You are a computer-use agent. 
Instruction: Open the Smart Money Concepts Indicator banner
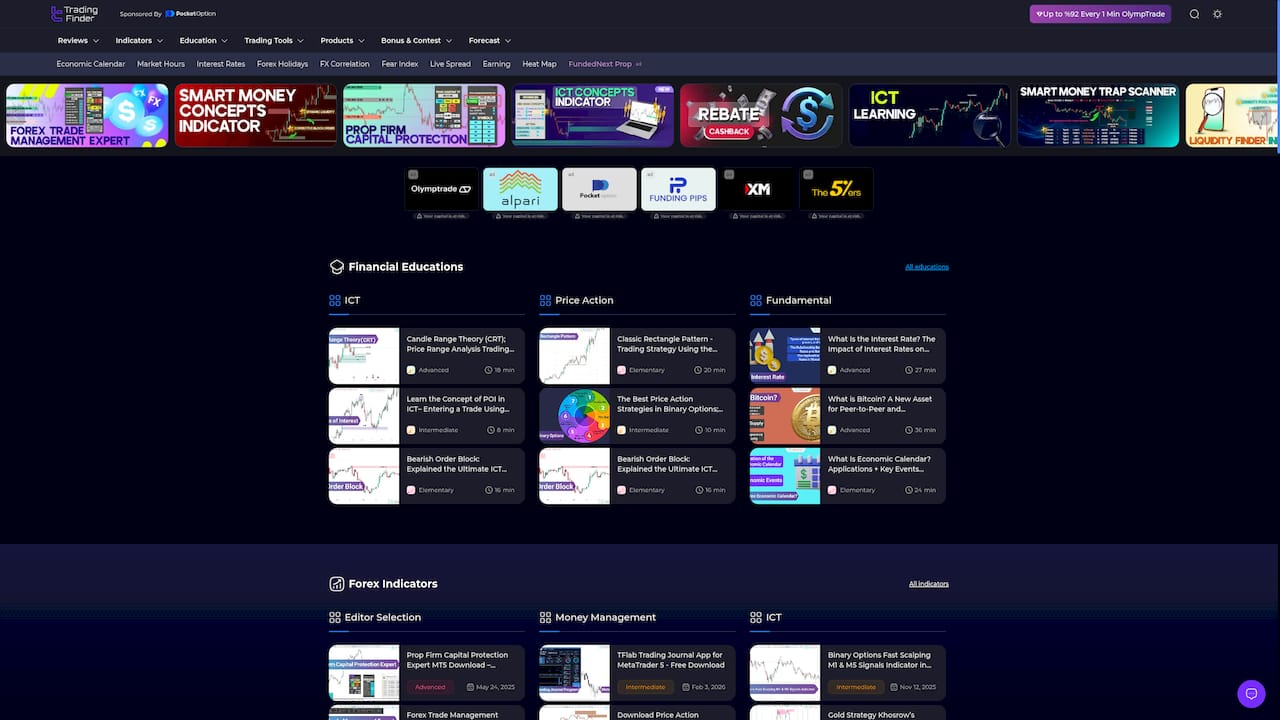point(255,114)
